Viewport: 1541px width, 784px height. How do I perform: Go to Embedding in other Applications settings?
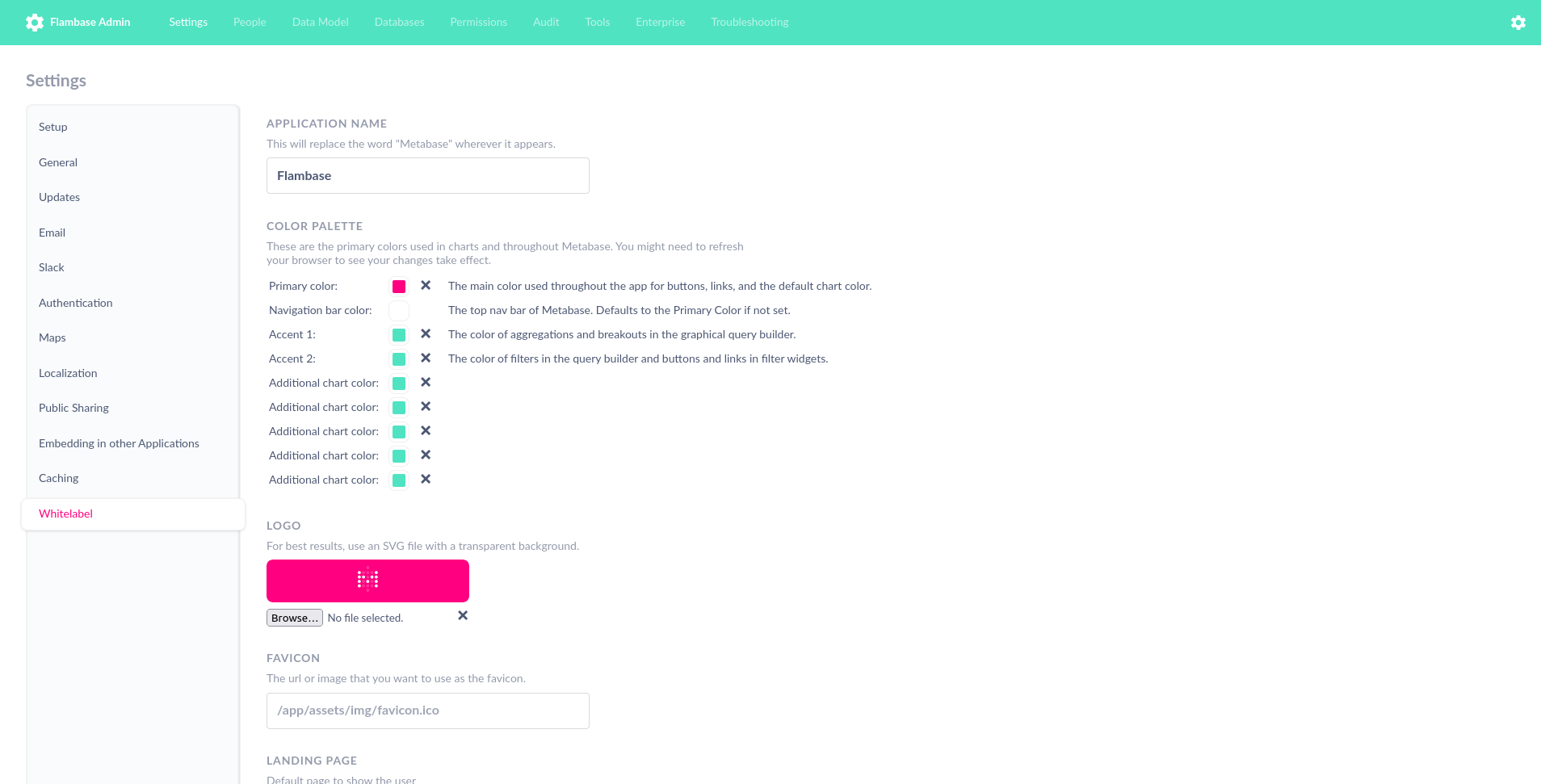click(x=119, y=443)
